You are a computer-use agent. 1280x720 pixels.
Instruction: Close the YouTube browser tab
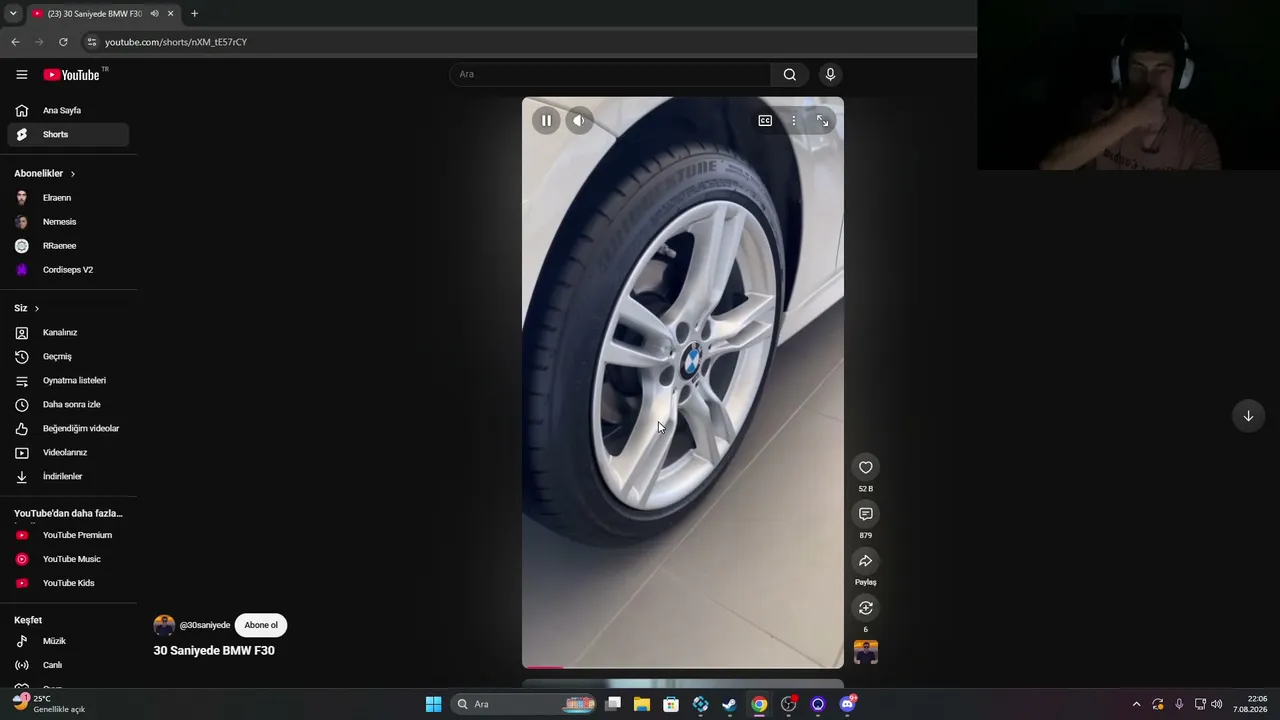coord(170,14)
